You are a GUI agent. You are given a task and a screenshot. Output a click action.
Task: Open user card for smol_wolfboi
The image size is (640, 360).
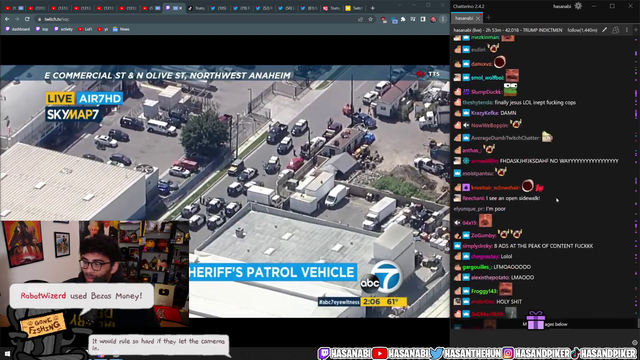point(487,78)
